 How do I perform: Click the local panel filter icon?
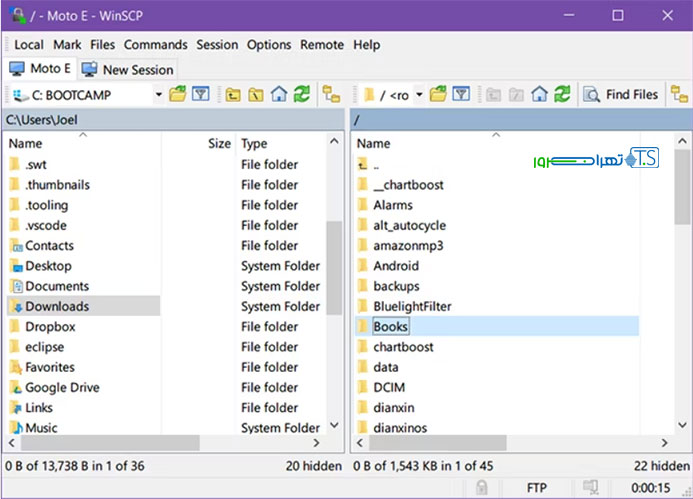(200, 95)
